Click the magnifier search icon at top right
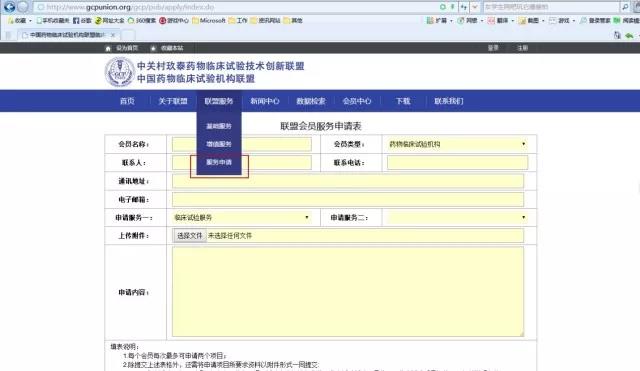 (625, 7)
